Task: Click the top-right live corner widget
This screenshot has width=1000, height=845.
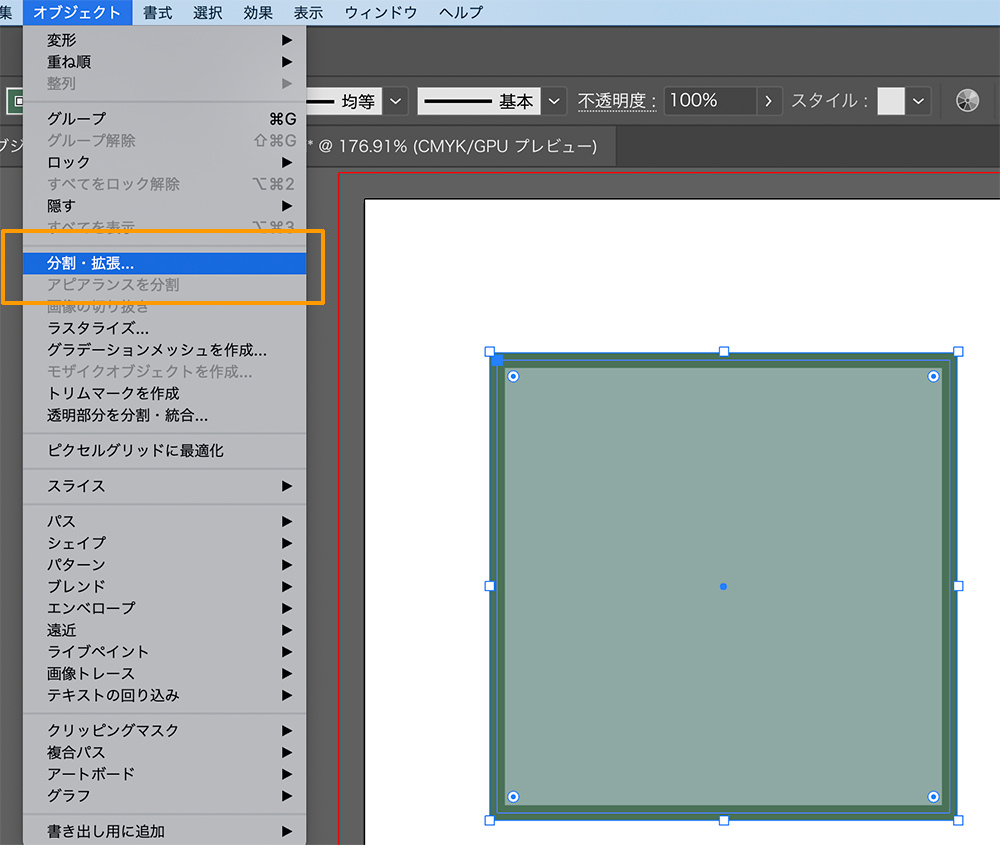Action: tap(933, 376)
